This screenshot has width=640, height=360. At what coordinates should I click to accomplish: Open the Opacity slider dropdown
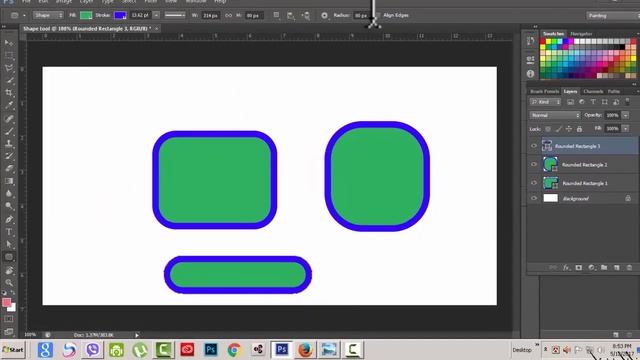coord(625,115)
